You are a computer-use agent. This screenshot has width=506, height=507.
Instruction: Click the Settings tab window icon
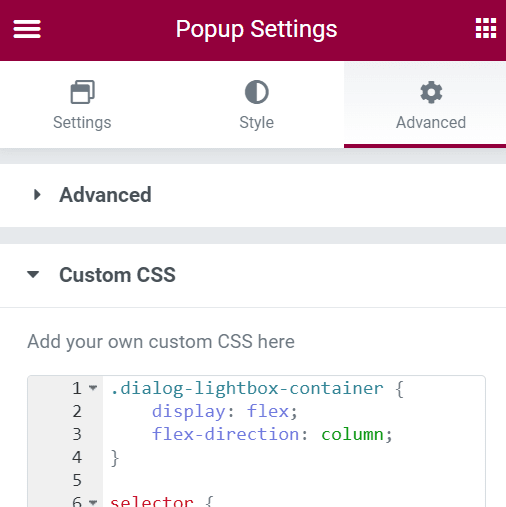[83, 92]
